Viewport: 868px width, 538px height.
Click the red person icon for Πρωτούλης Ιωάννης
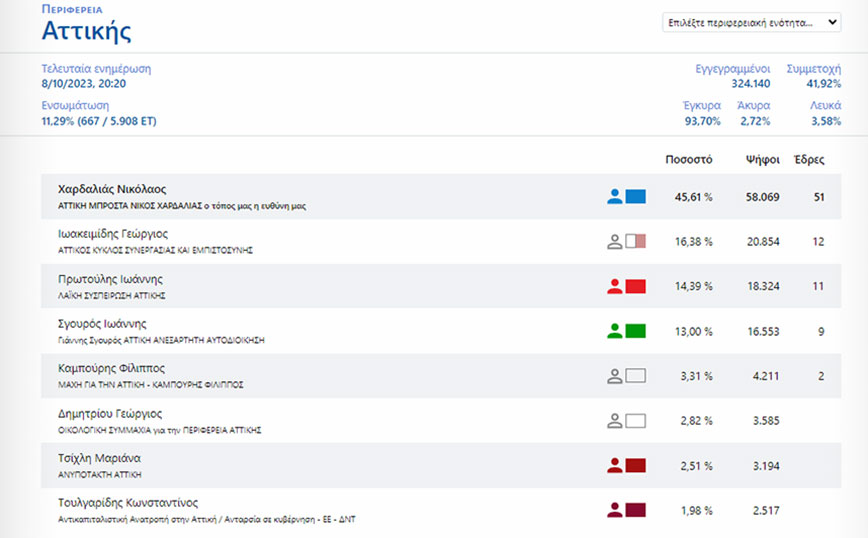click(x=614, y=287)
